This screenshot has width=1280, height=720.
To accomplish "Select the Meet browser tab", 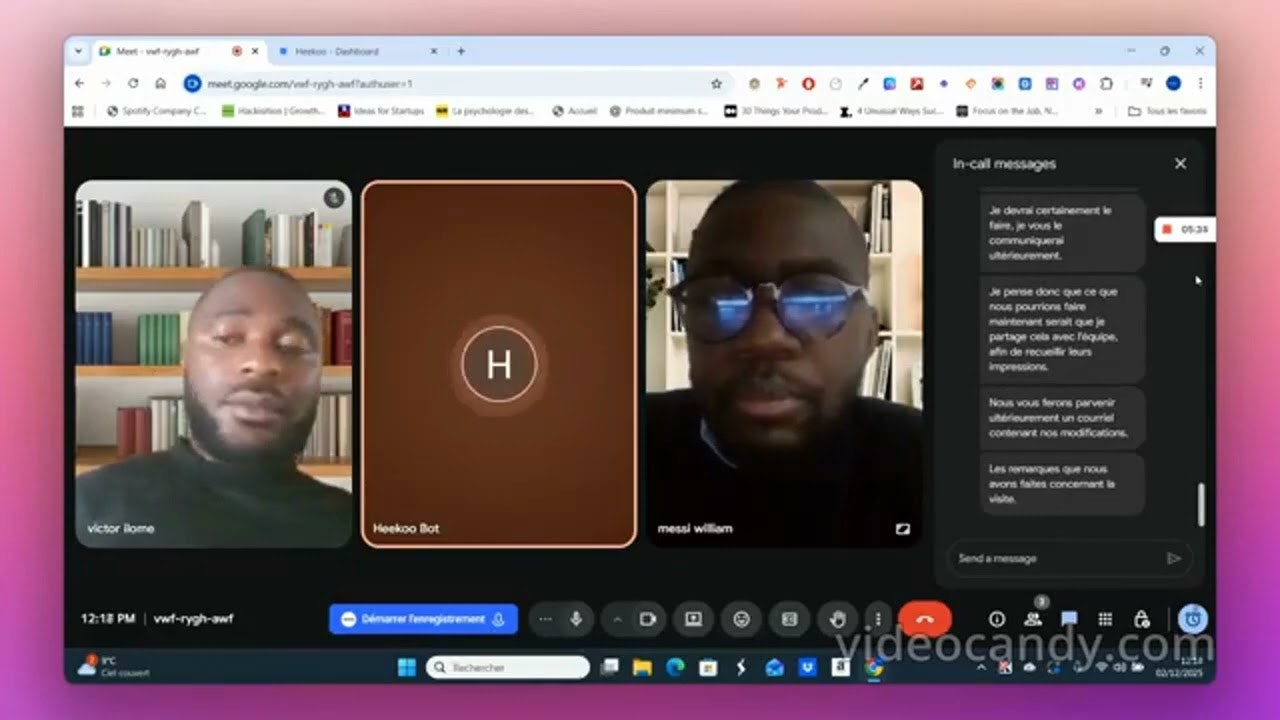I will pyautogui.click(x=165, y=51).
